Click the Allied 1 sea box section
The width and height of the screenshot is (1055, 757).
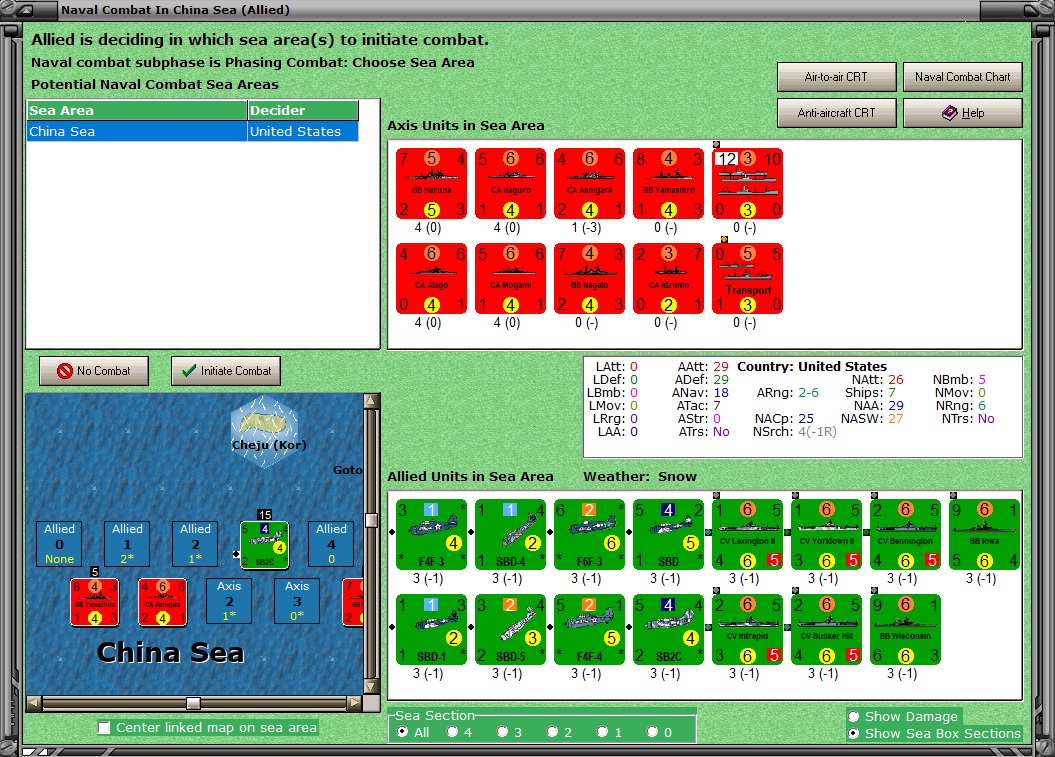click(x=127, y=544)
